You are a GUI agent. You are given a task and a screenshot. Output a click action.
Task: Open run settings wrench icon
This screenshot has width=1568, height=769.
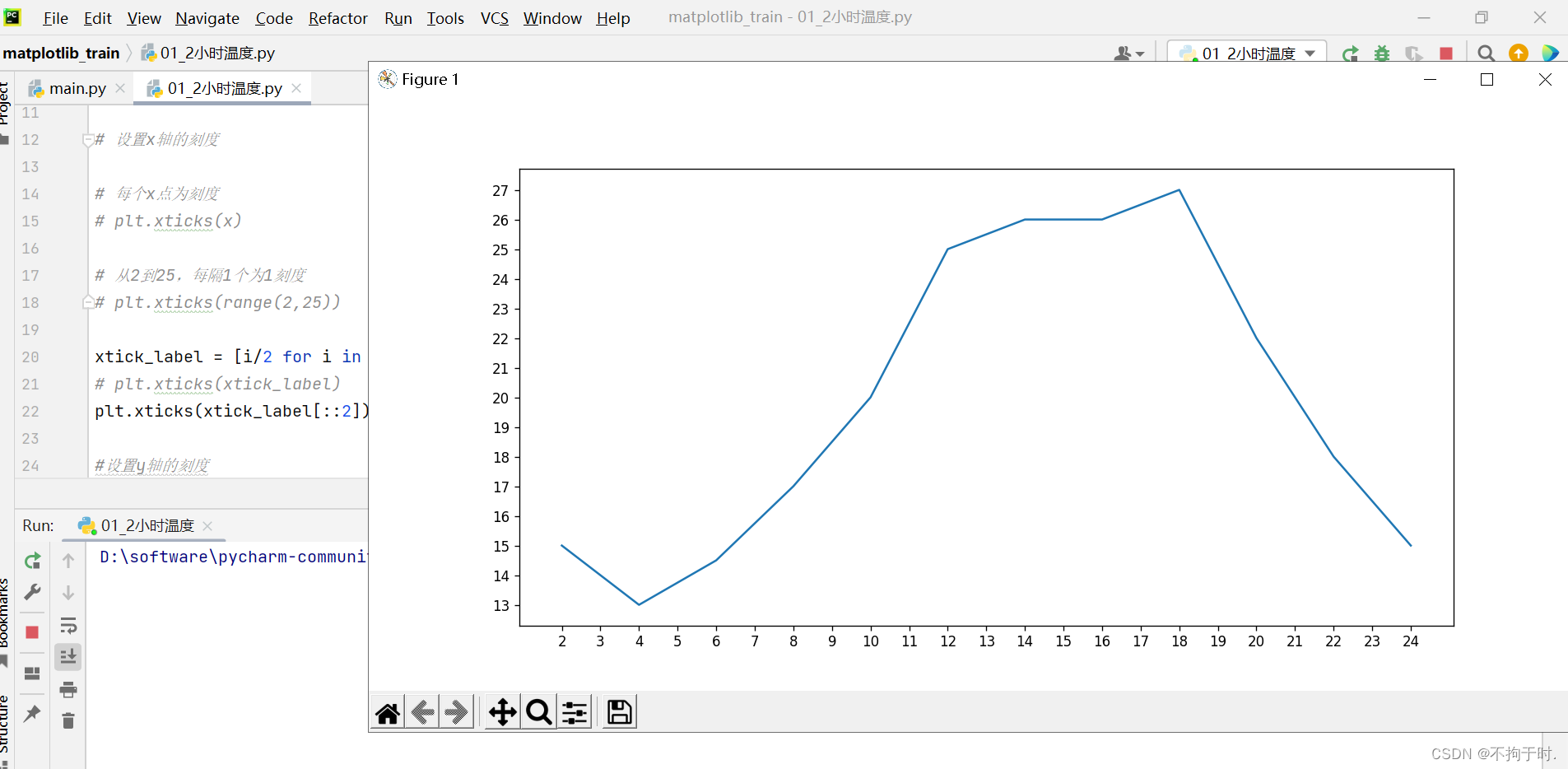pos(32,592)
